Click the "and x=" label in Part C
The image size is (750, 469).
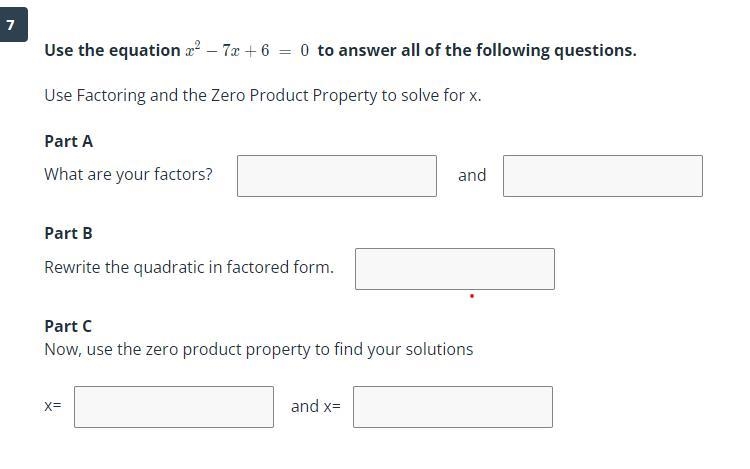[x=316, y=406]
